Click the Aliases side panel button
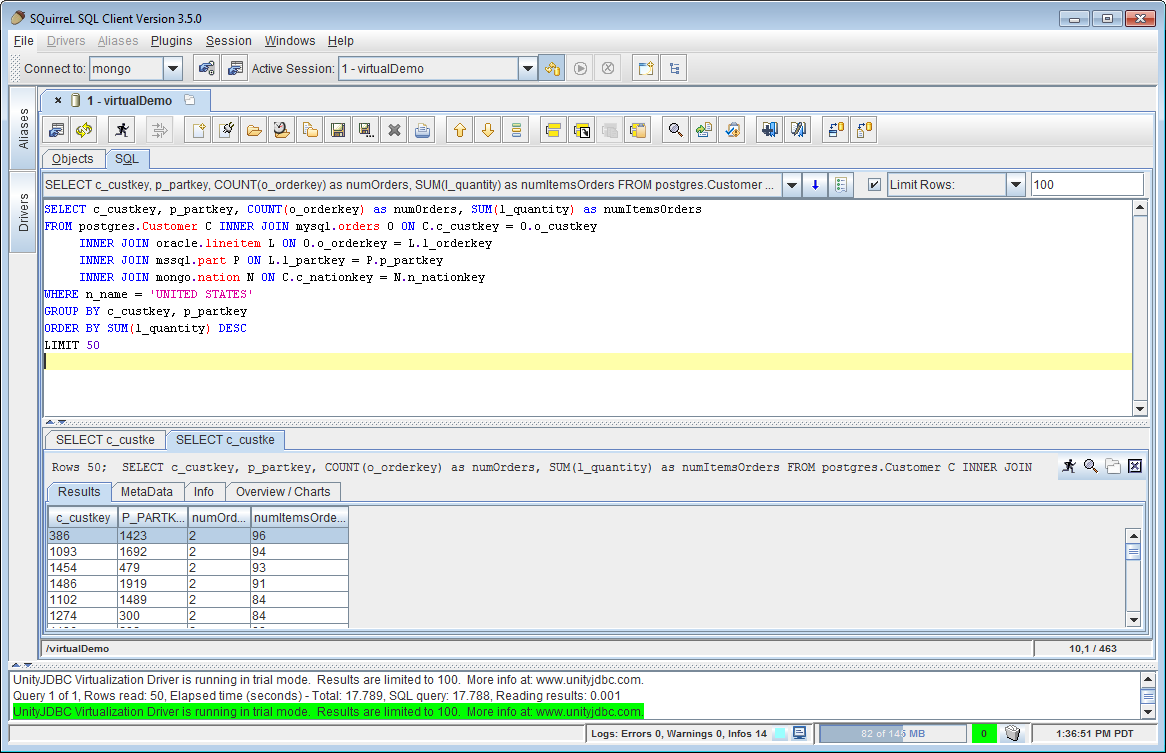The width and height of the screenshot is (1166, 753). click(x=24, y=128)
